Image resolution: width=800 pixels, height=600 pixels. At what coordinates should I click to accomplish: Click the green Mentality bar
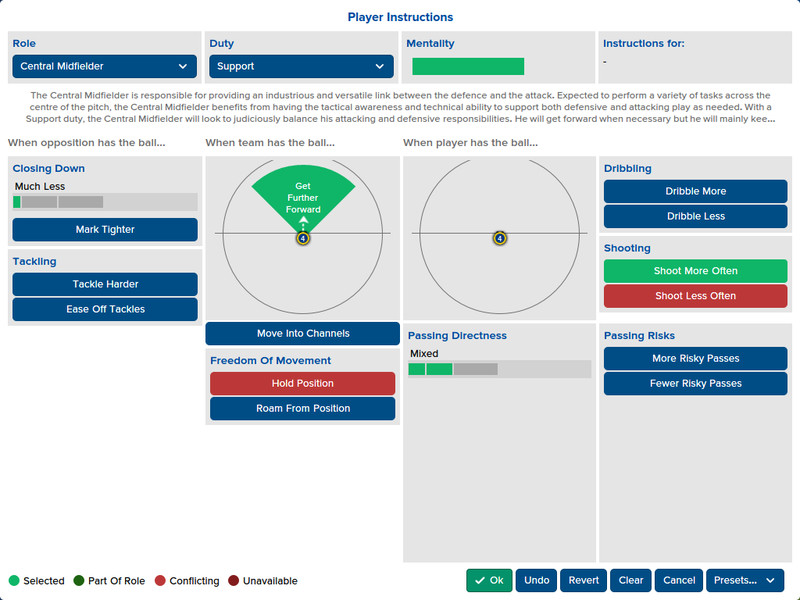coord(468,66)
